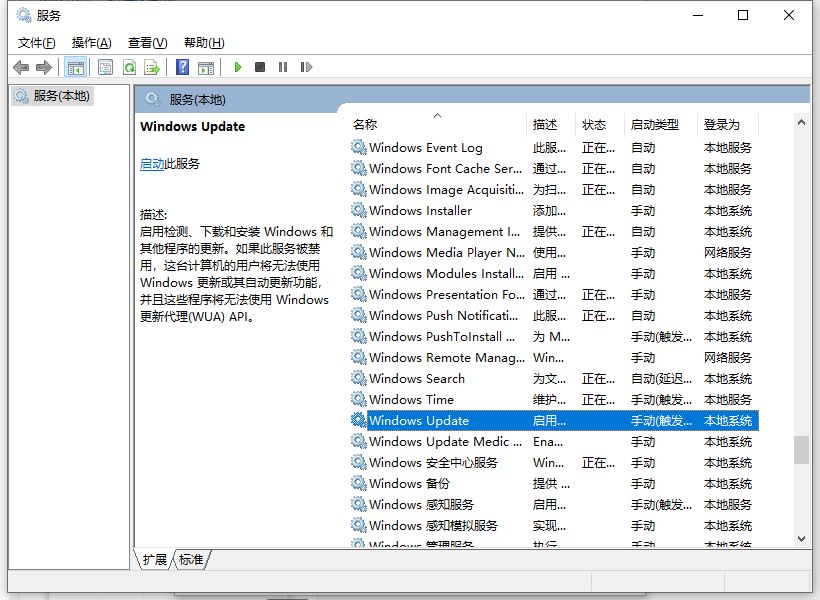
Task: Click the Export List toolbar icon
Action: click(x=152, y=67)
